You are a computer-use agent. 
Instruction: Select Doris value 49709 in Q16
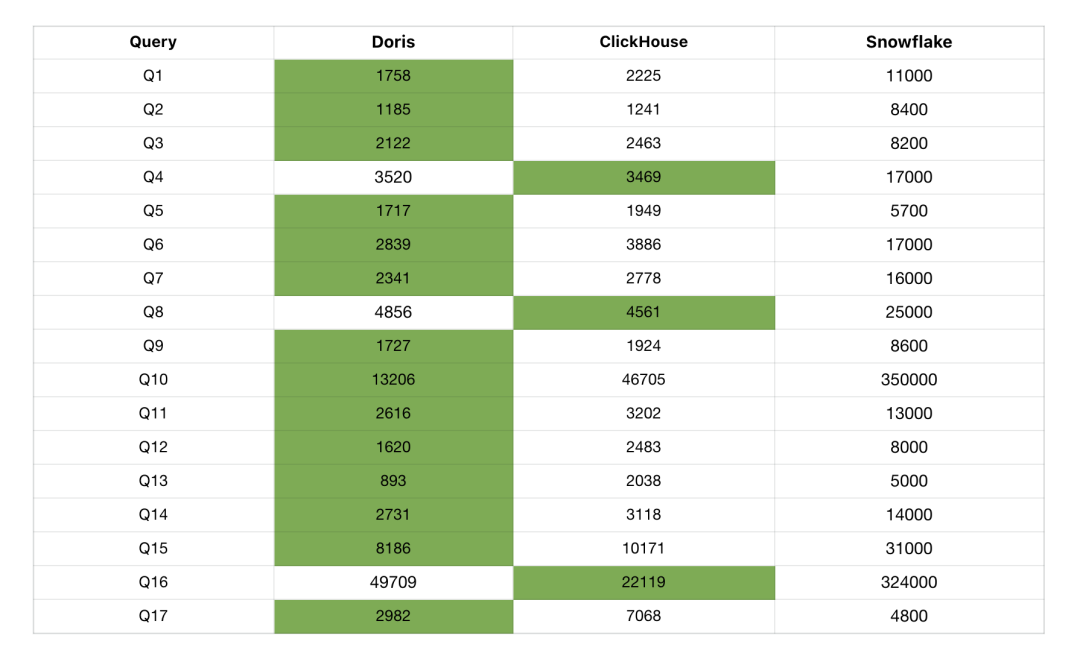[393, 582]
